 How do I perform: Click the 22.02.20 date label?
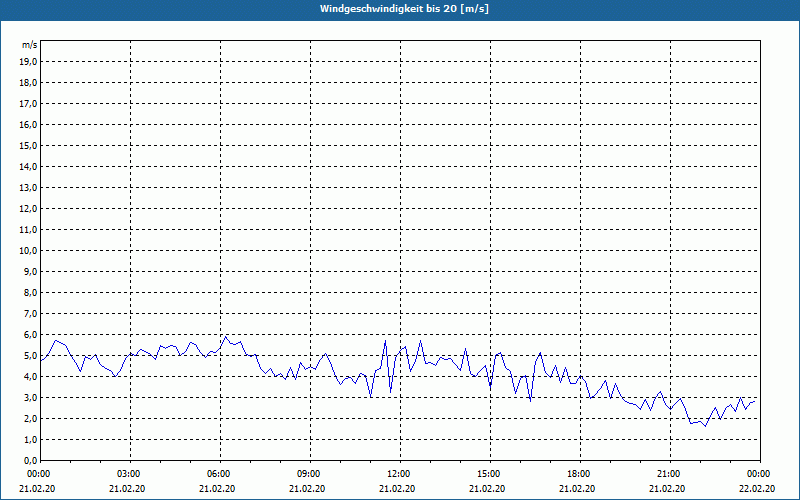pyautogui.click(x=757, y=488)
